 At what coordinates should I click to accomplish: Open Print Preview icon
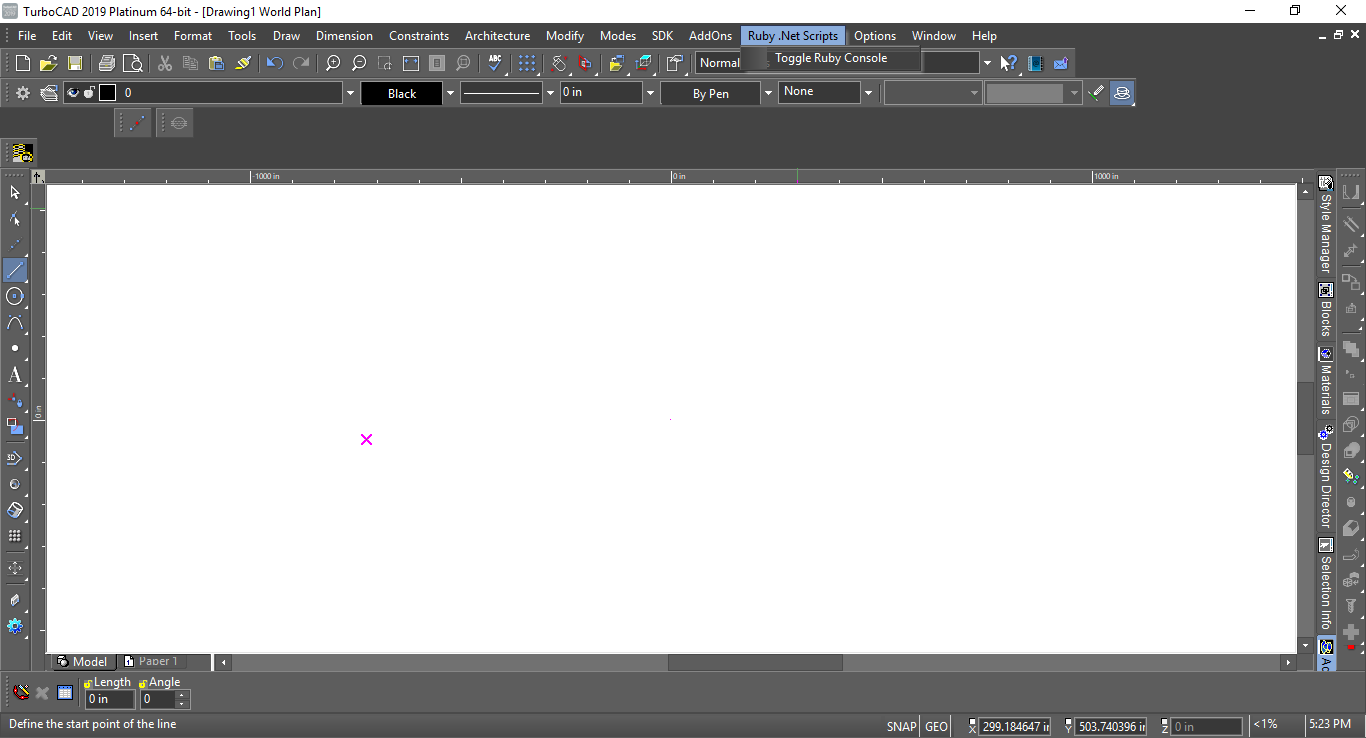click(x=133, y=63)
